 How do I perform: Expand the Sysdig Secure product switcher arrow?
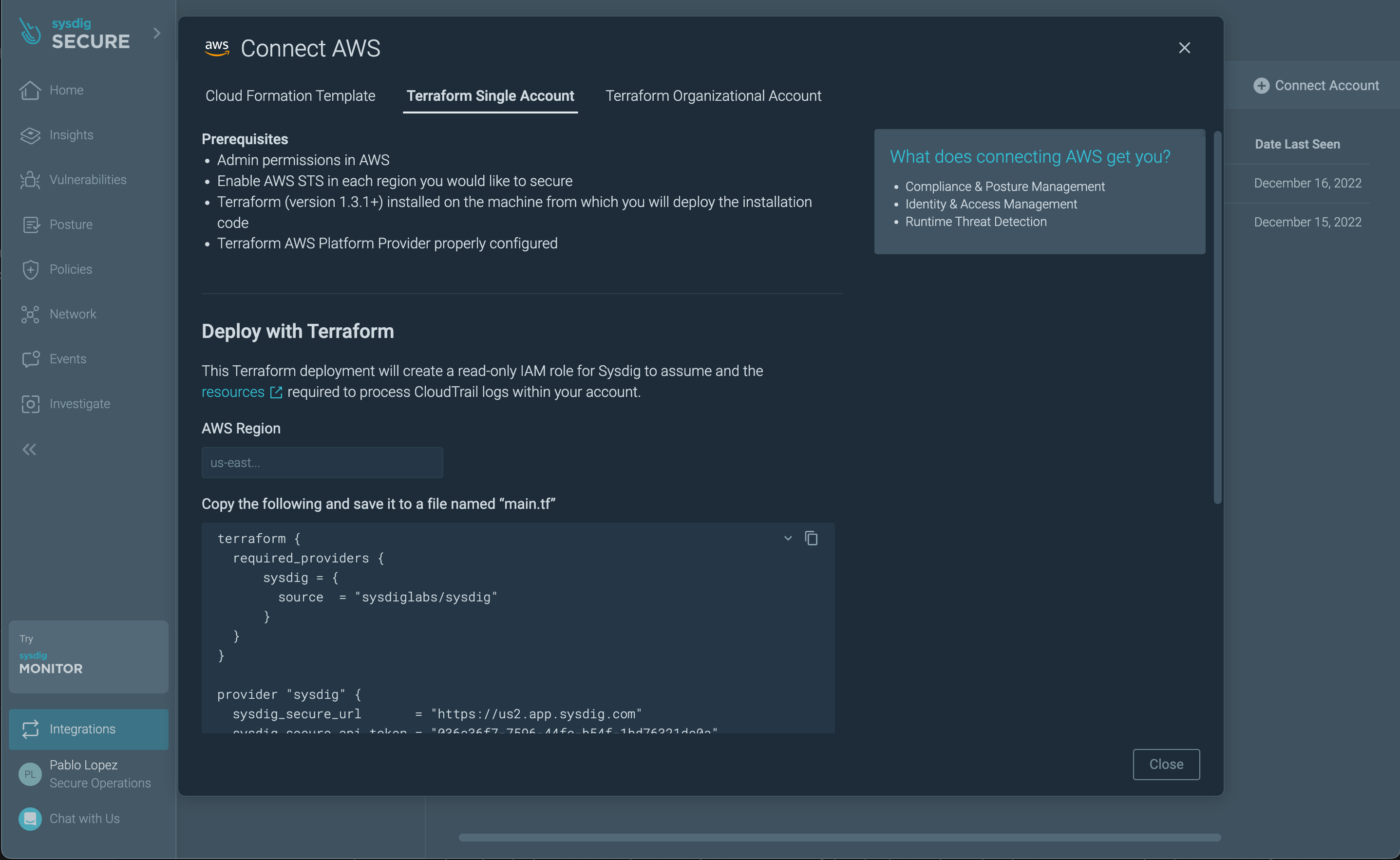click(x=157, y=34)
